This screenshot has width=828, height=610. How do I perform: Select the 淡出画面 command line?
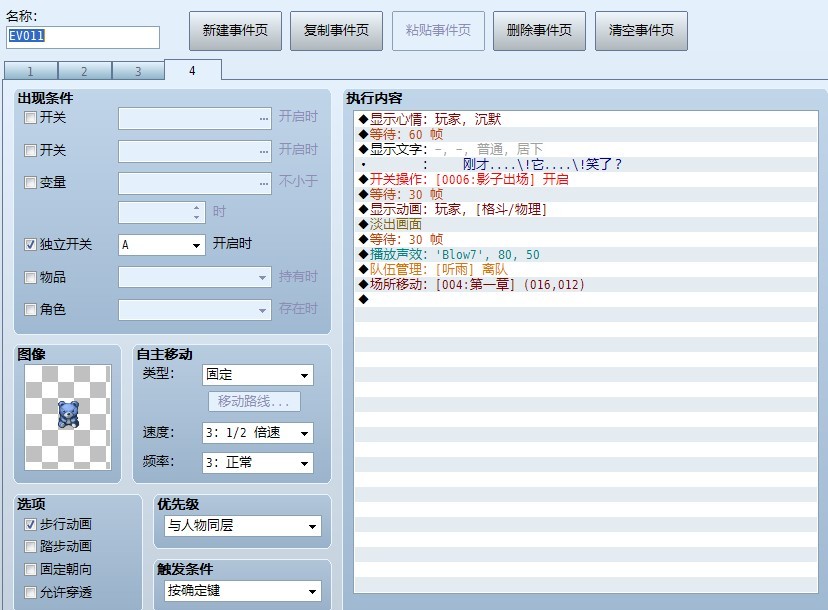click(586, 224)
